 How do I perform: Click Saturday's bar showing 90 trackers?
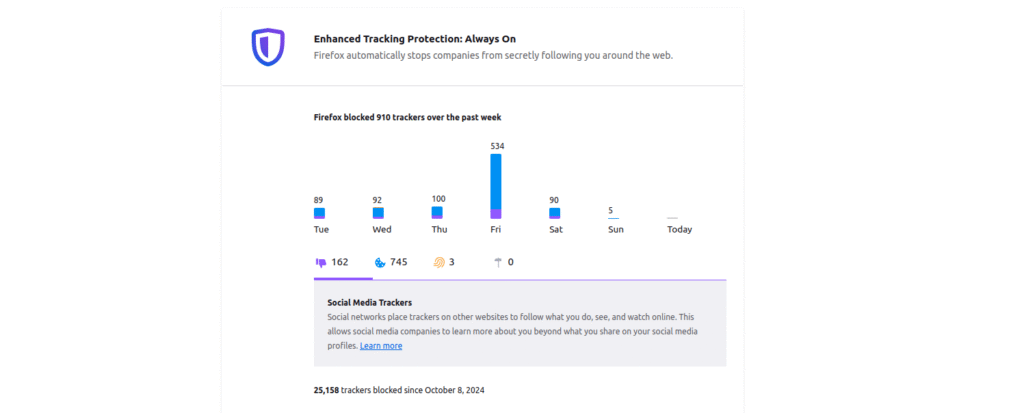(x=554, y=213)
